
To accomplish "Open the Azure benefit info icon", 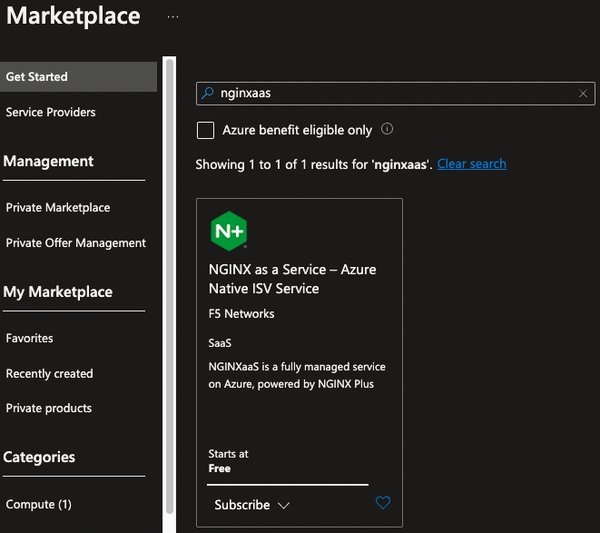I will tap(387, 129).
